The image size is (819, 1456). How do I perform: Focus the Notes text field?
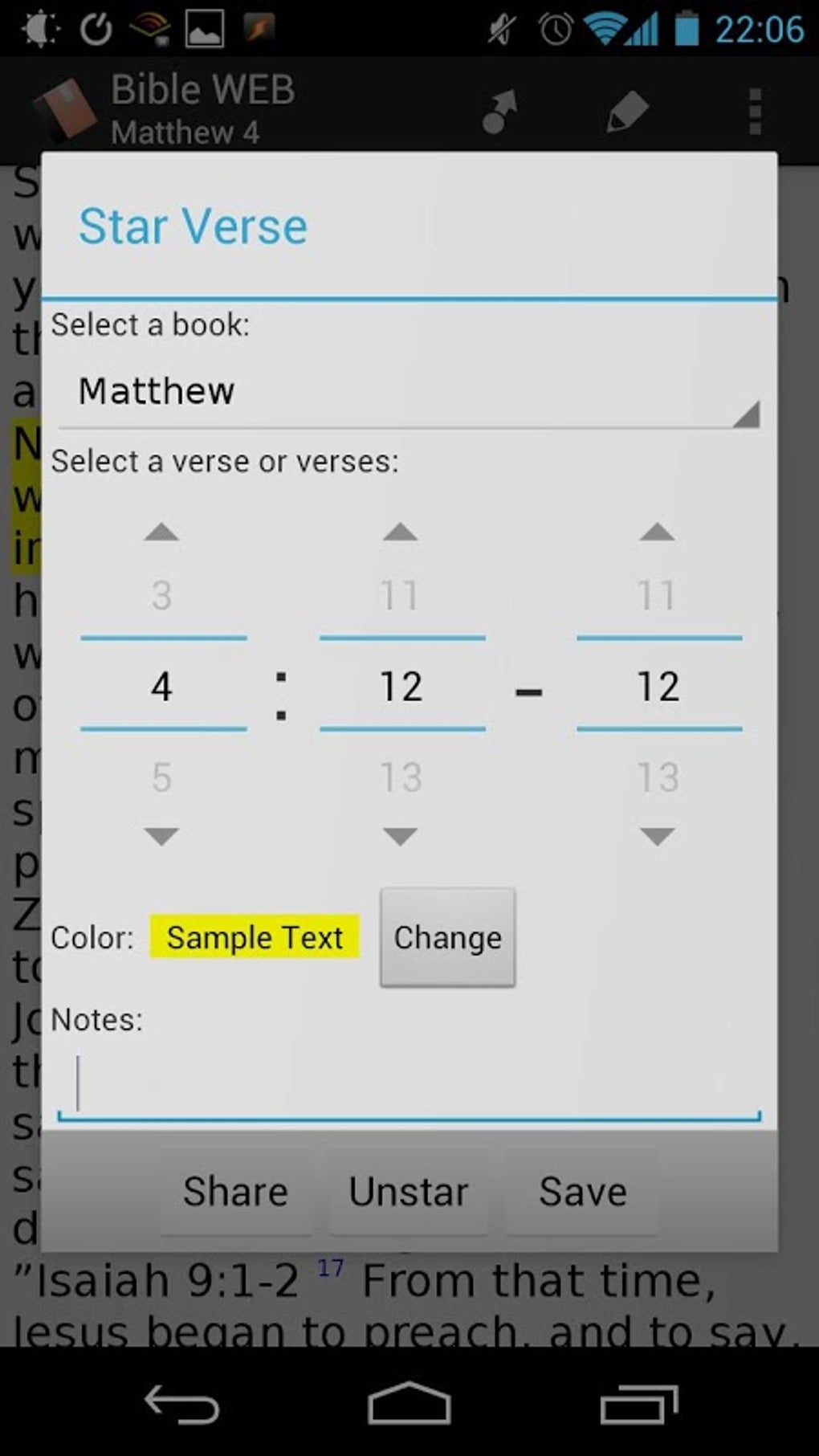pyautogui.click(x=408, y=1084)
